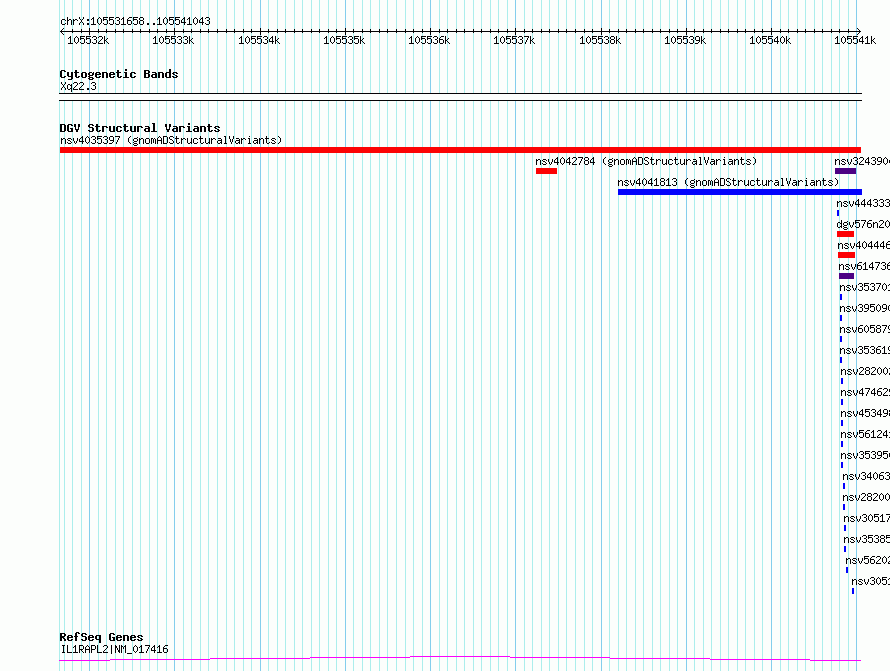Click the 105541k ruler position

click(x=855, y=40)
